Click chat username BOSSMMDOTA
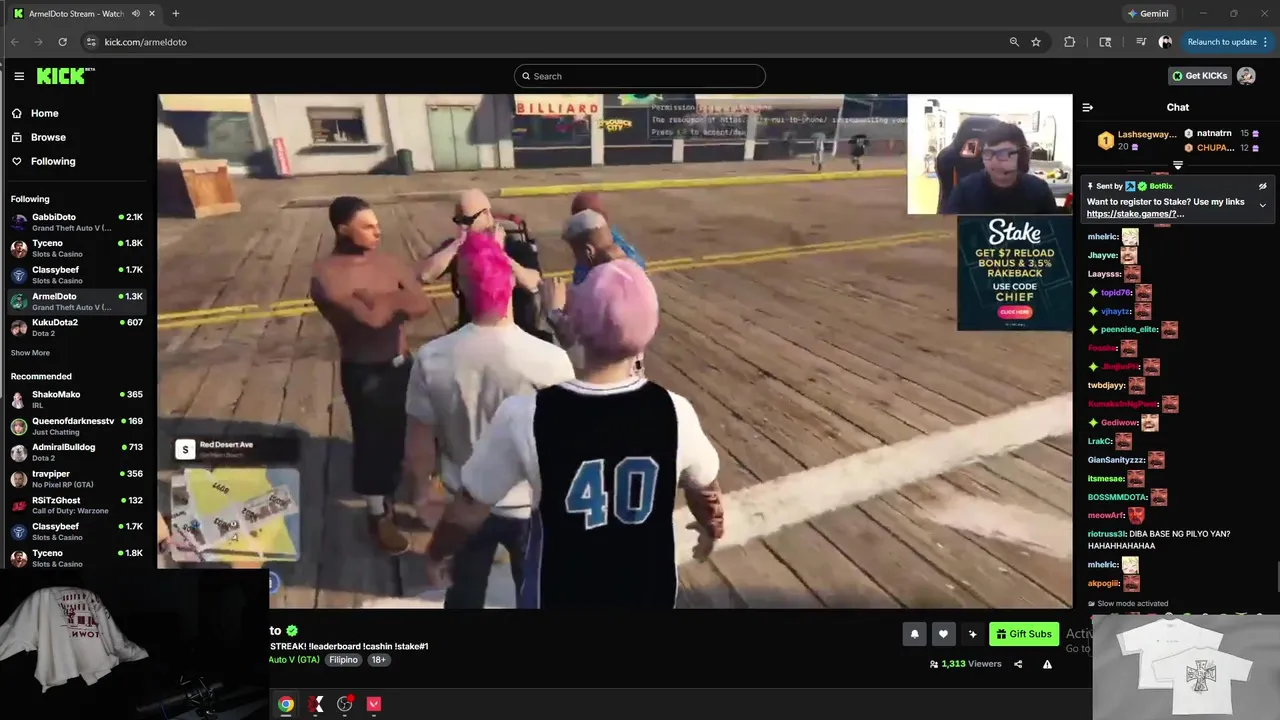Viewport: 1280px width, 720px height. click(x=1117, y=497)
